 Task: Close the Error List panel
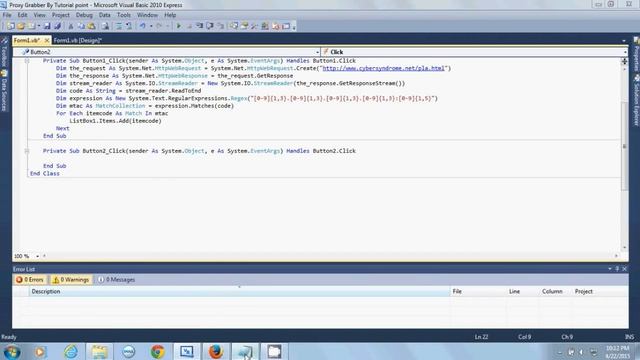click(624, 269)
